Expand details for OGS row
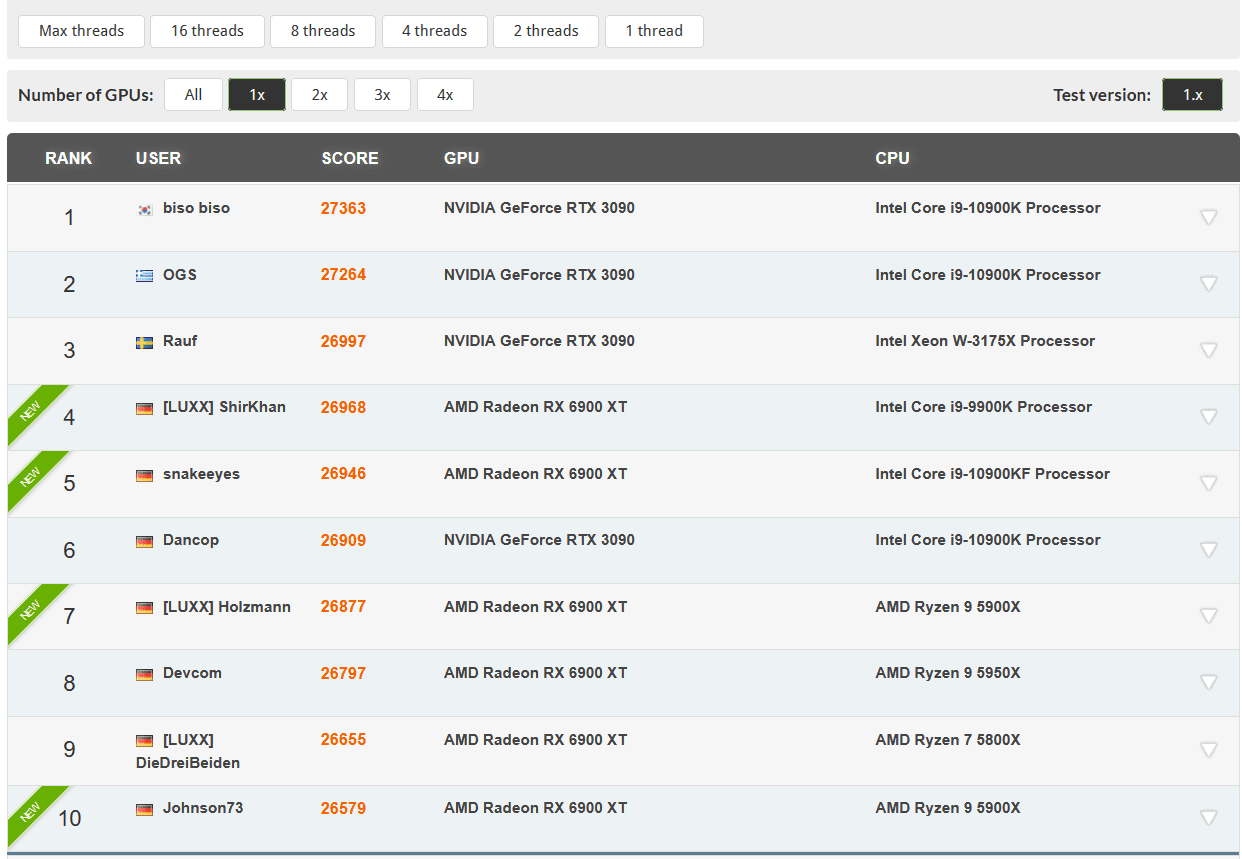The height and width of the screenshot is (859, 1242). pos(1208,284)
